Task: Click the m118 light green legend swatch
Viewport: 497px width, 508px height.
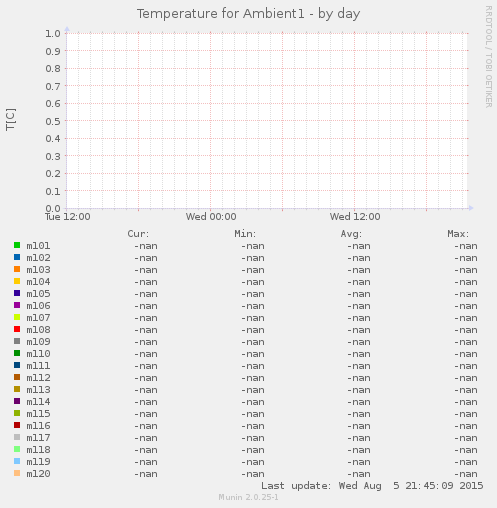Action: pos(17,449)
